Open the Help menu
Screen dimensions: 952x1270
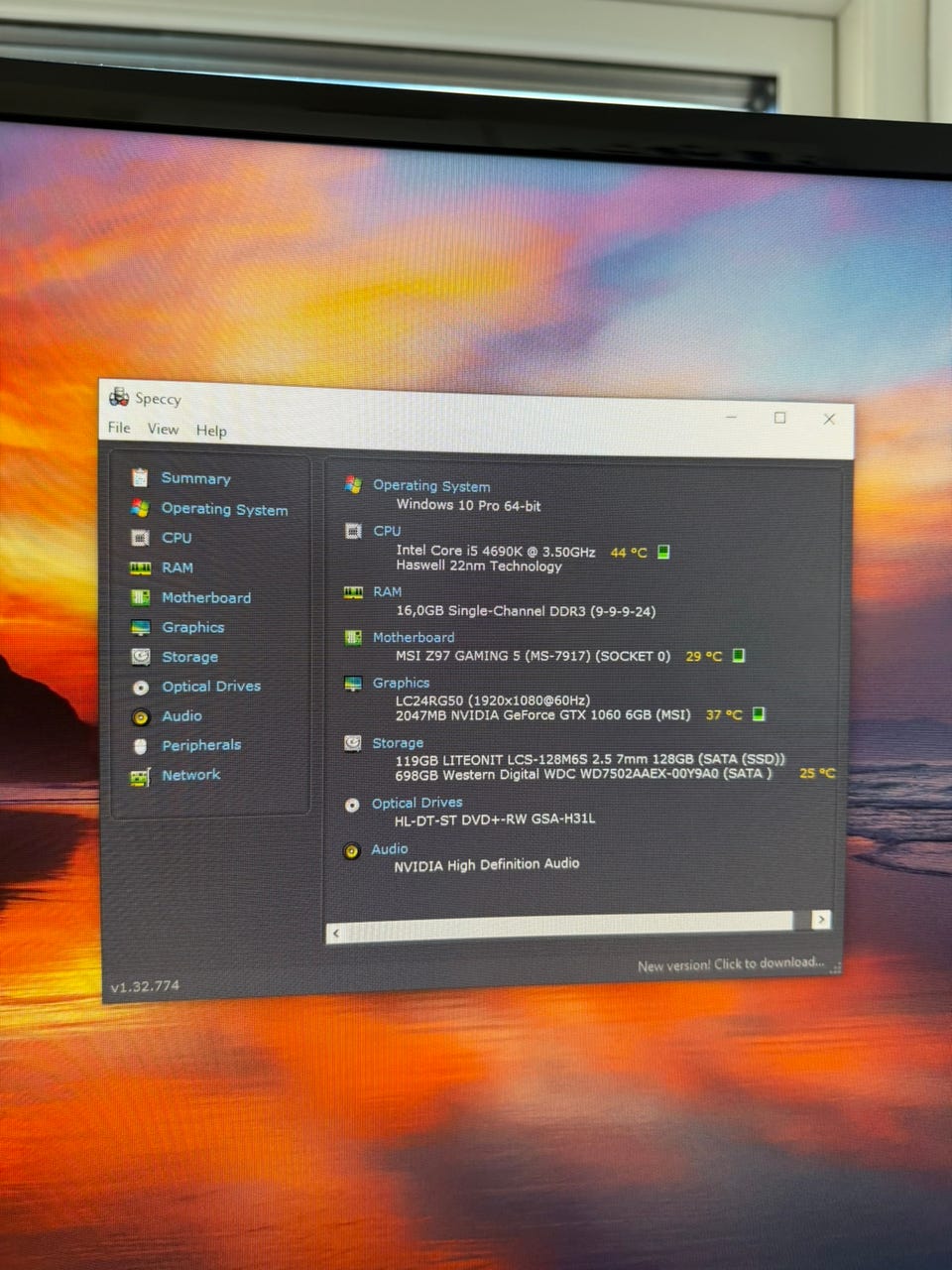coord(211,430)
